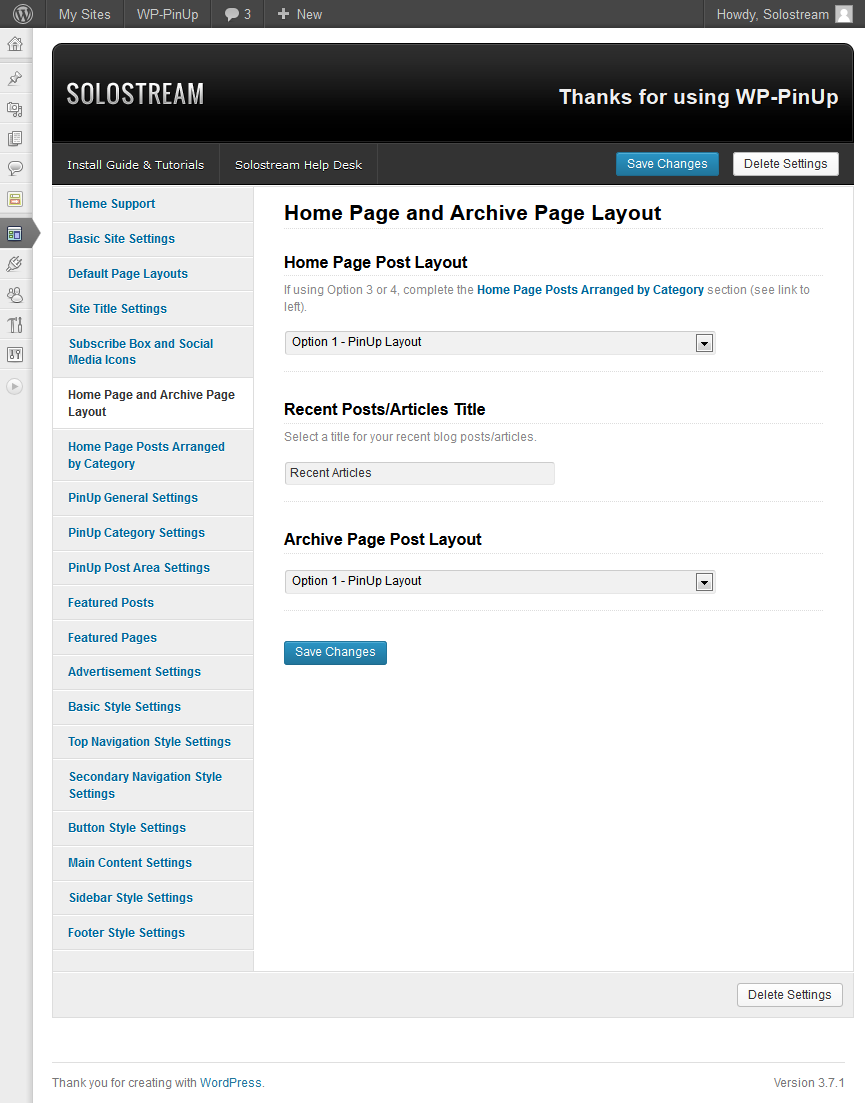Select Default Page Layouts section
The height and width of the screenshot is (1103, 865).
click(153, 274)
